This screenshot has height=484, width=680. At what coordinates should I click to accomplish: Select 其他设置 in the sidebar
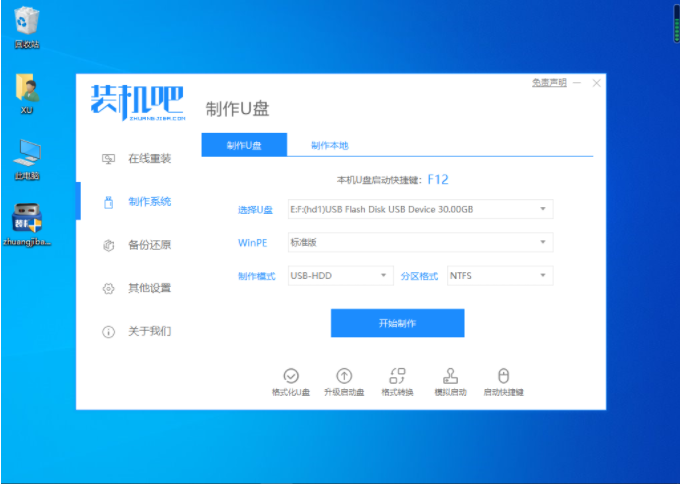138,288
